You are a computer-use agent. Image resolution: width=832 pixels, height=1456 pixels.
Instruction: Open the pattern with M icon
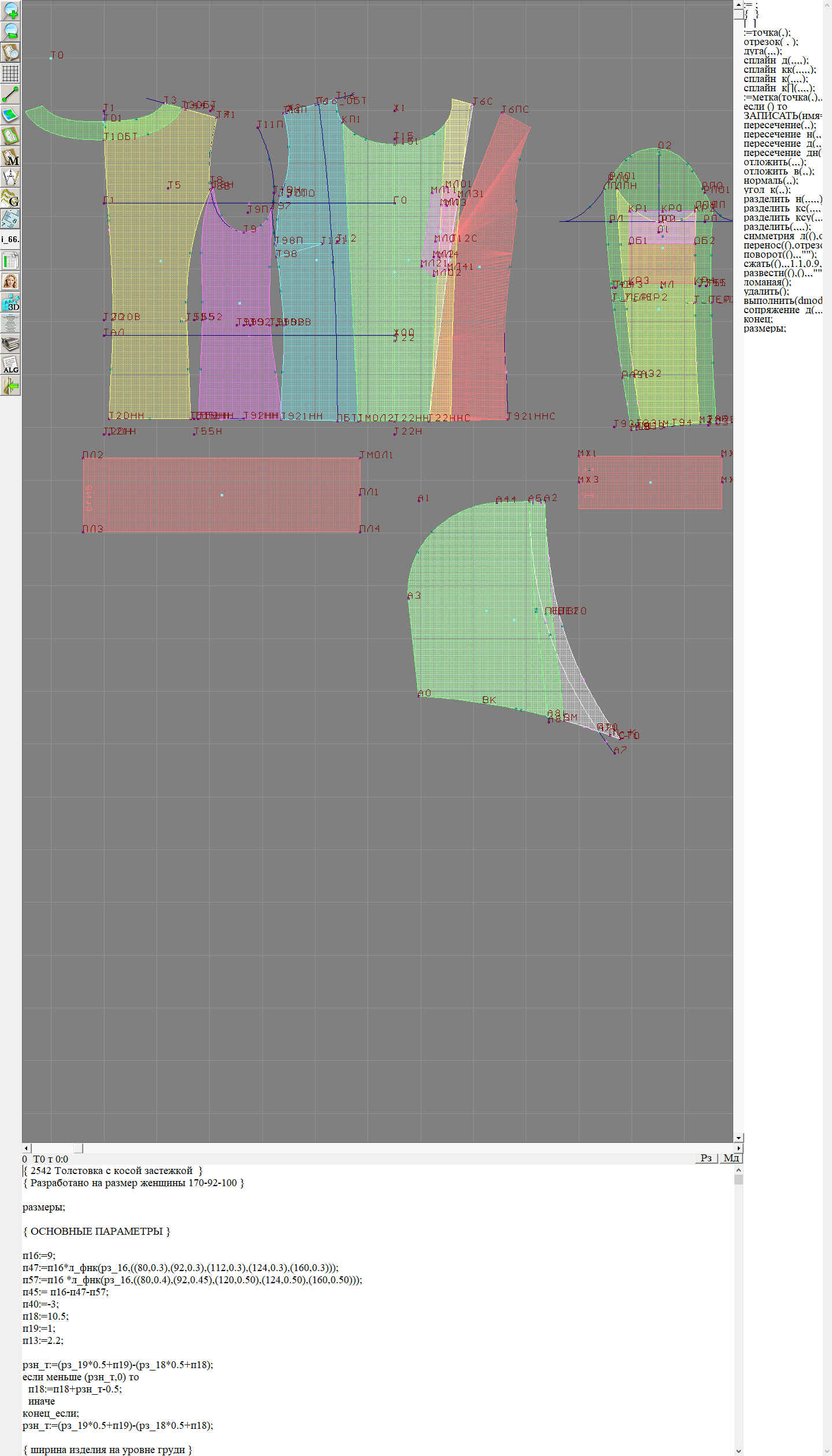(x=10, y=157)
